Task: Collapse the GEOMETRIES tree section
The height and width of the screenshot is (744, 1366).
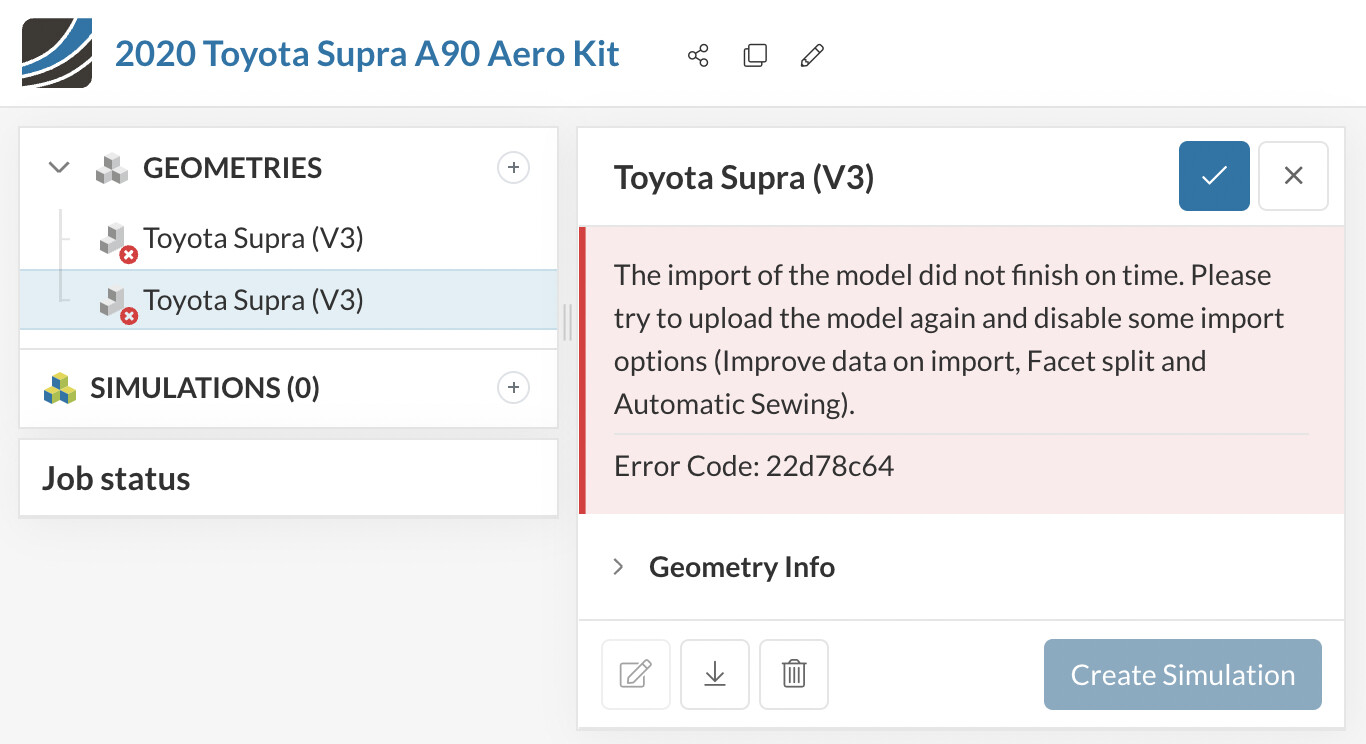Action: click(x=59, y=168)
